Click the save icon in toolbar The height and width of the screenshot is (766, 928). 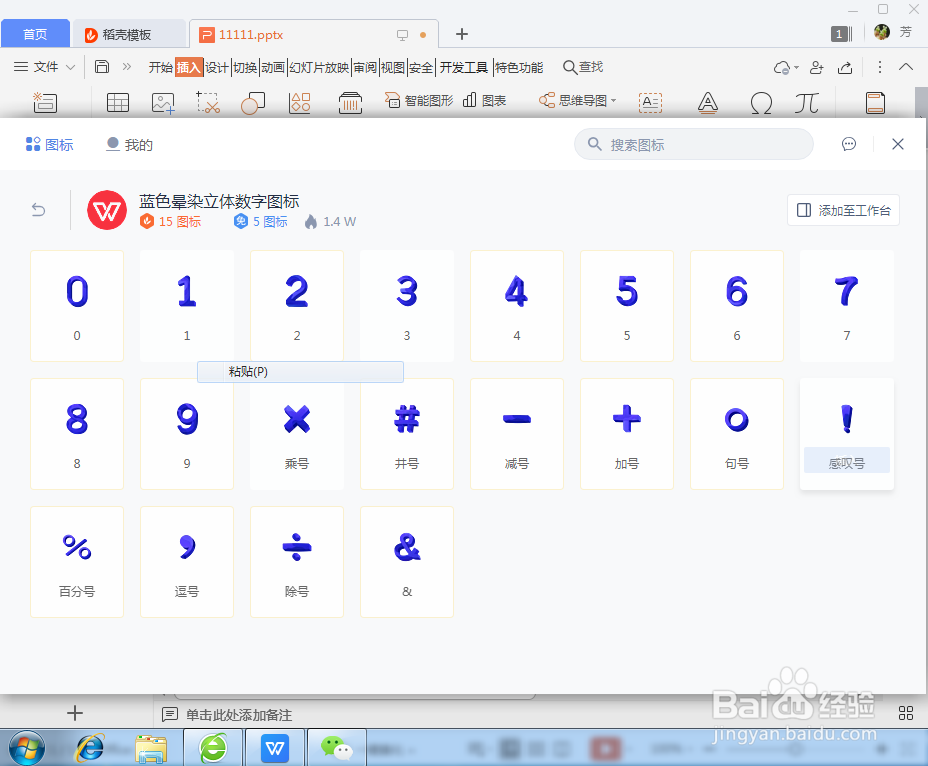pyautogui.click(x=102, y=66)
